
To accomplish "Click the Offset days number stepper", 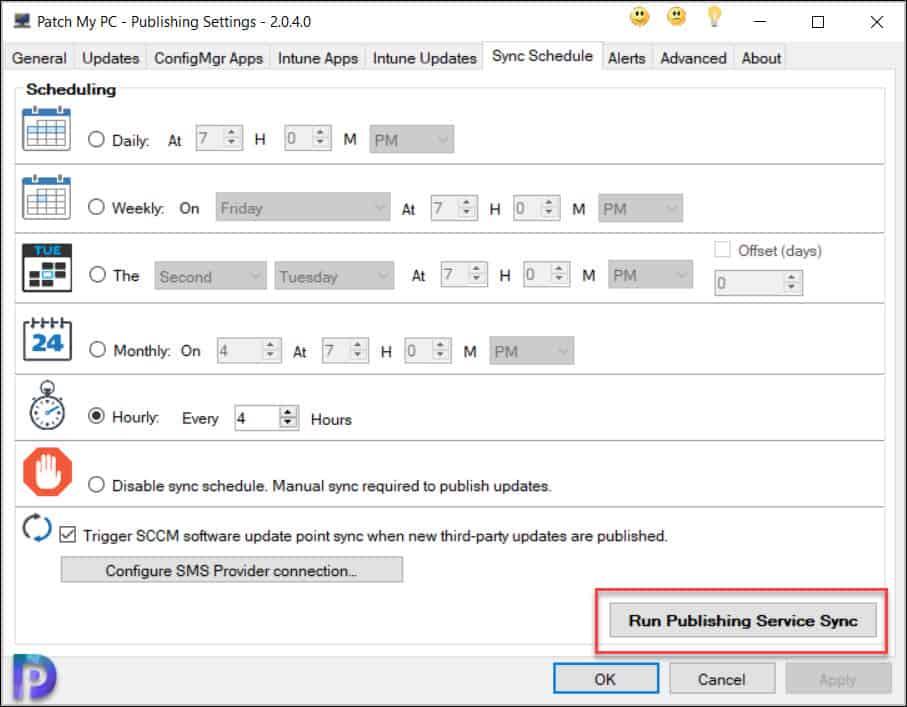I will (758, 282).
